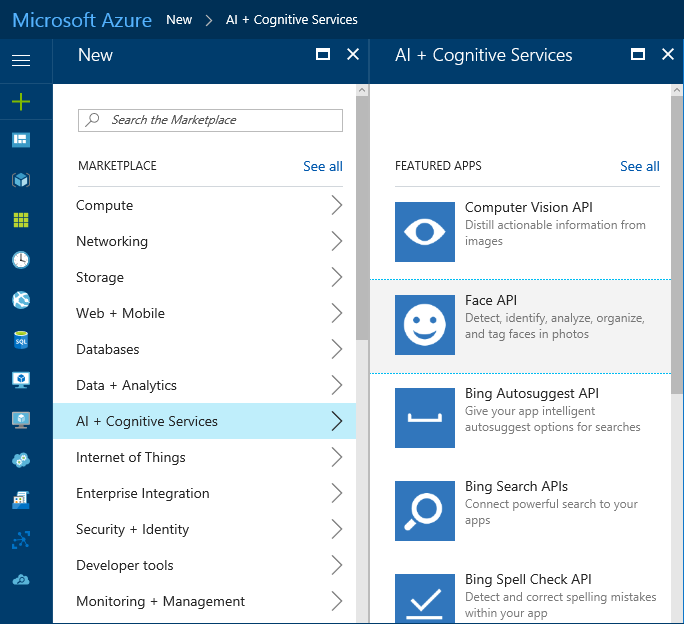The width and height of the screenshot is (684, 624).
Task: Open Virtual machines (classic) monitor icon
Action: click(x=21, y=380)
